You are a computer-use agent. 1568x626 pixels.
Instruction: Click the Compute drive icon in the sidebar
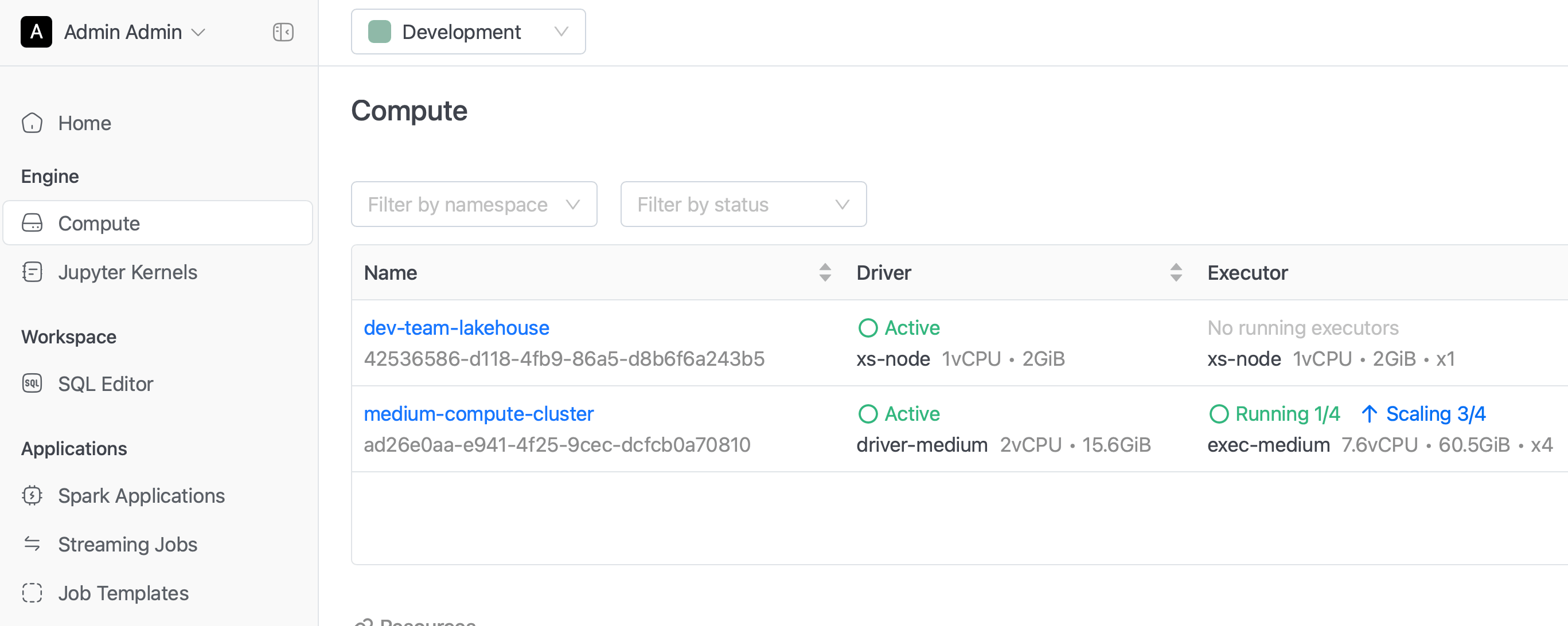32,223
